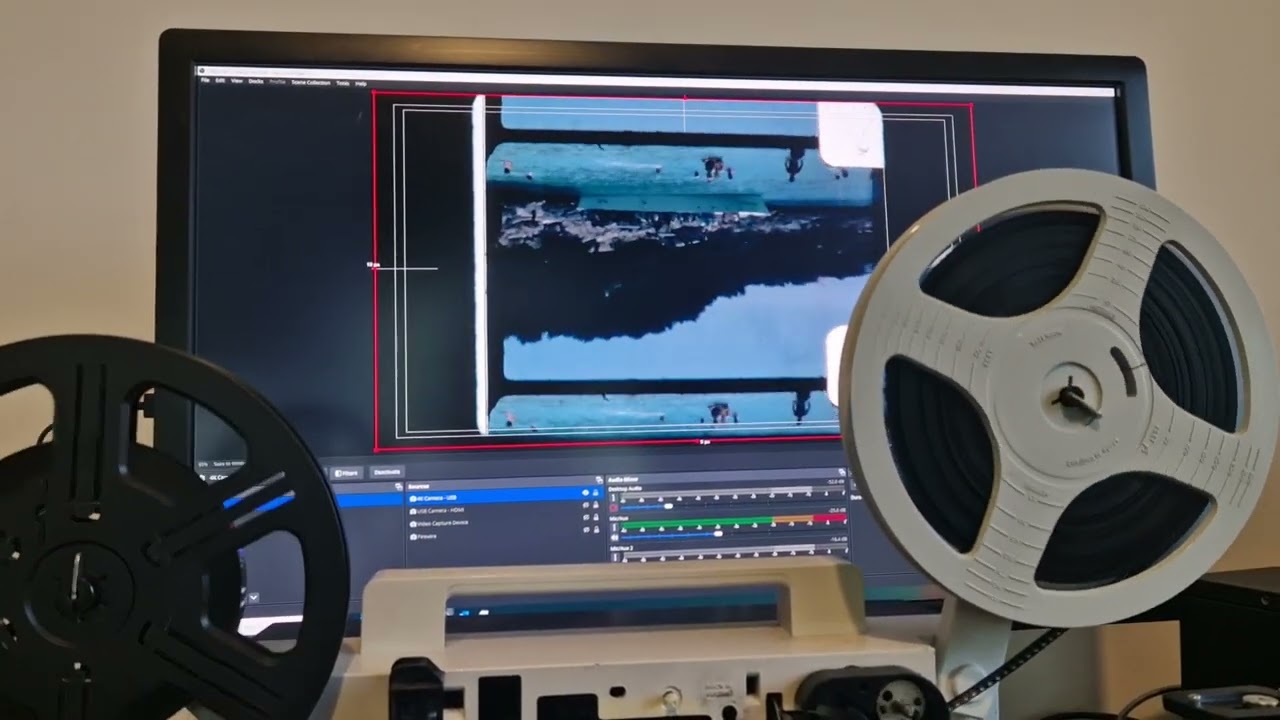Click the Deactivate button
The image size is (1280, 720).
point(387,473)
